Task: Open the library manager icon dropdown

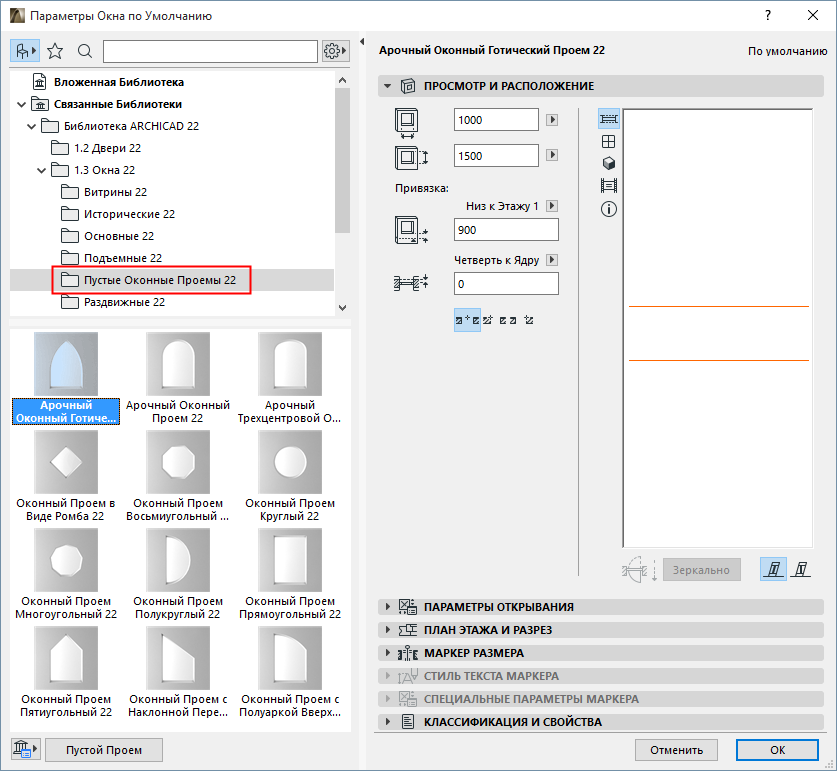Action: click(x=25, y=749)
